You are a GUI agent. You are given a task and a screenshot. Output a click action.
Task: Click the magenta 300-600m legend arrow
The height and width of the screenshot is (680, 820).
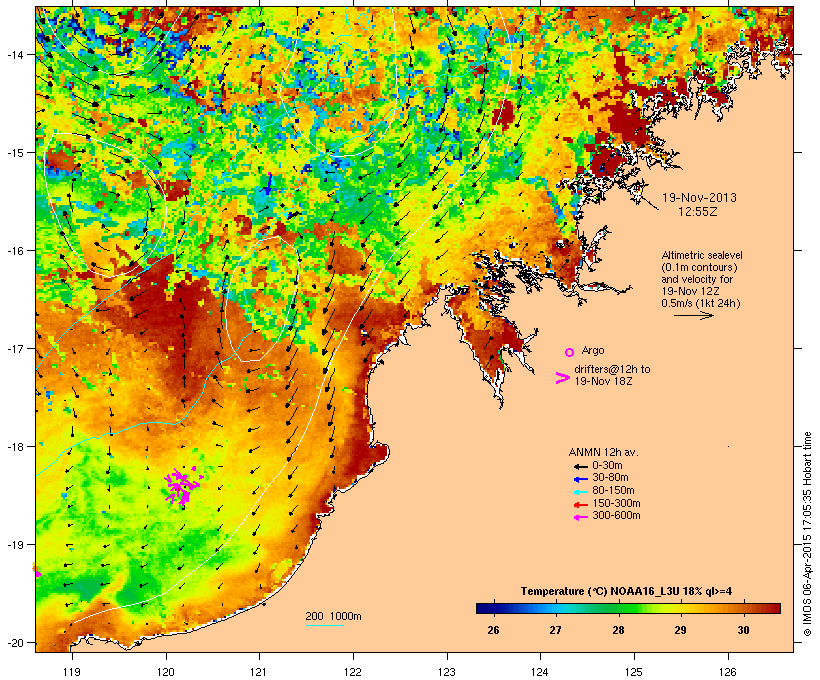point(580,517)
